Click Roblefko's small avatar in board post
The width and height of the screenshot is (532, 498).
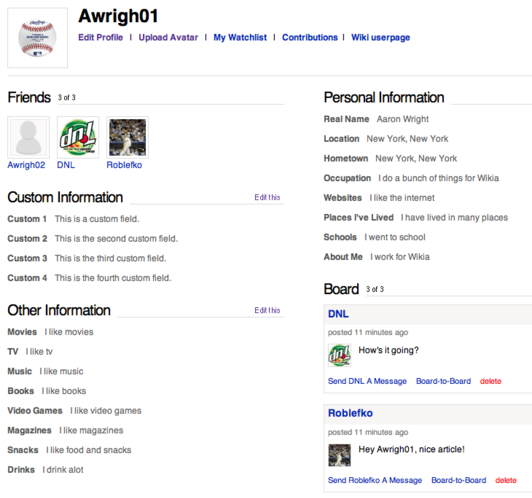340,455
